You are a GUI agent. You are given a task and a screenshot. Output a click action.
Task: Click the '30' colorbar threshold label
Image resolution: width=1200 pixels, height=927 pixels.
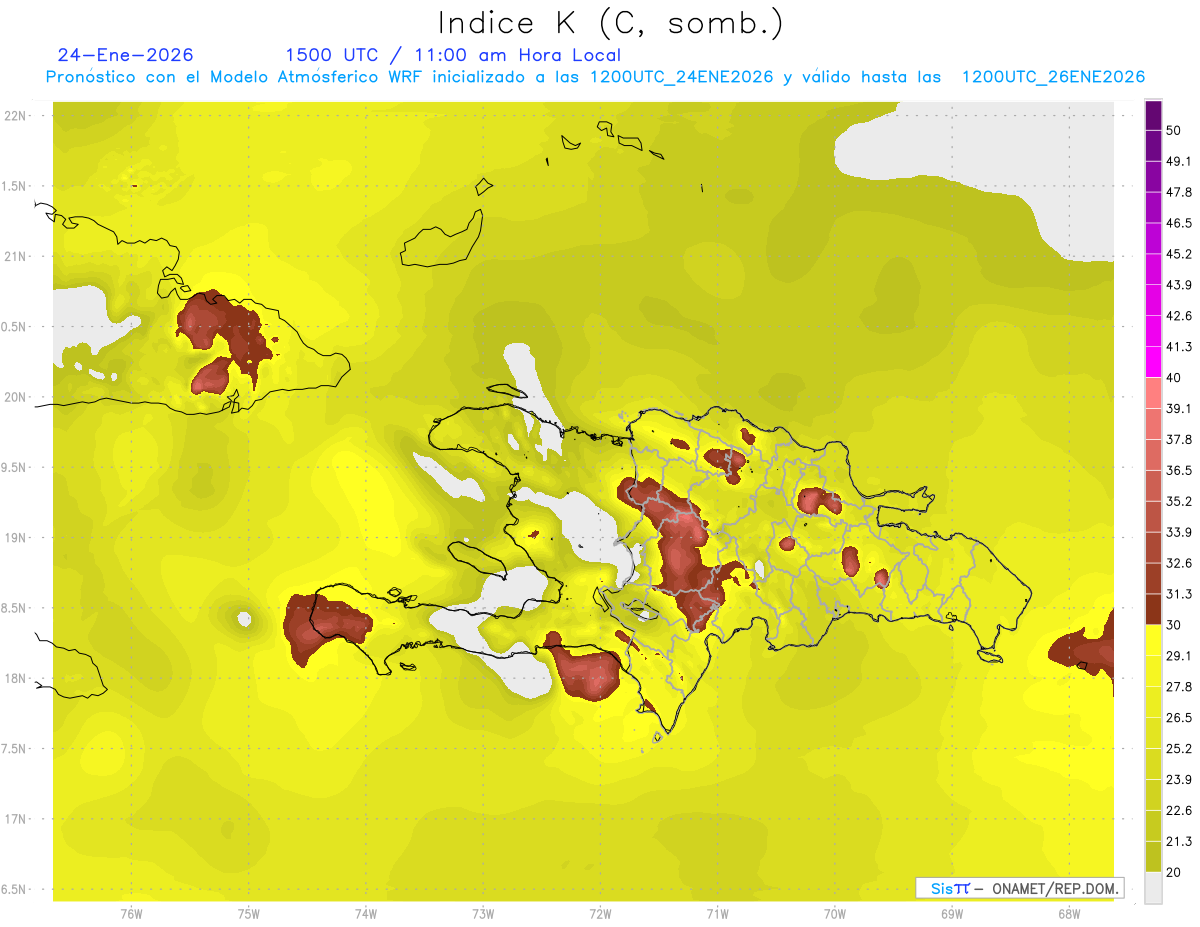1174,625
